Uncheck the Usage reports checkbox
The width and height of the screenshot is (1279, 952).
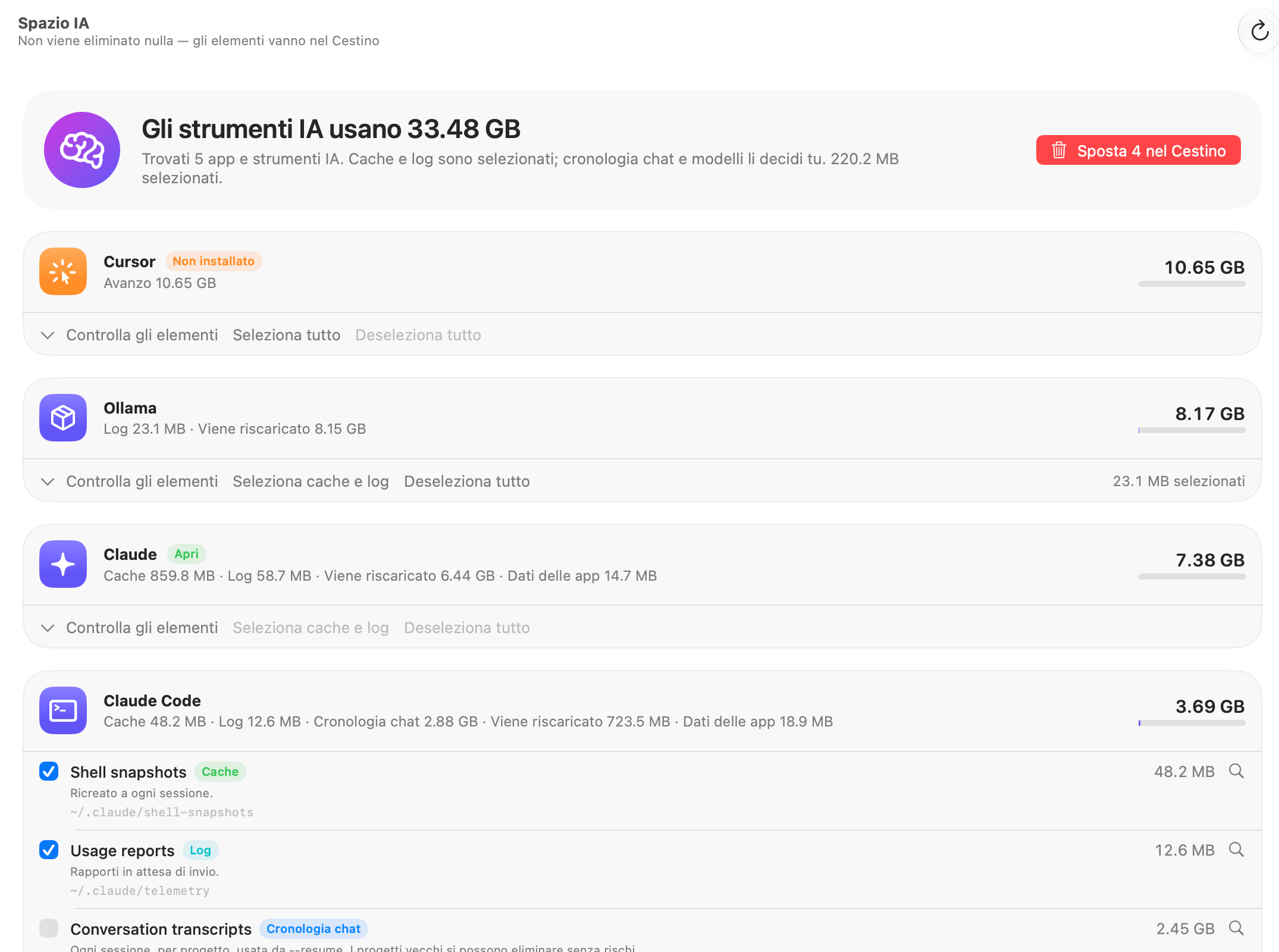49,850
